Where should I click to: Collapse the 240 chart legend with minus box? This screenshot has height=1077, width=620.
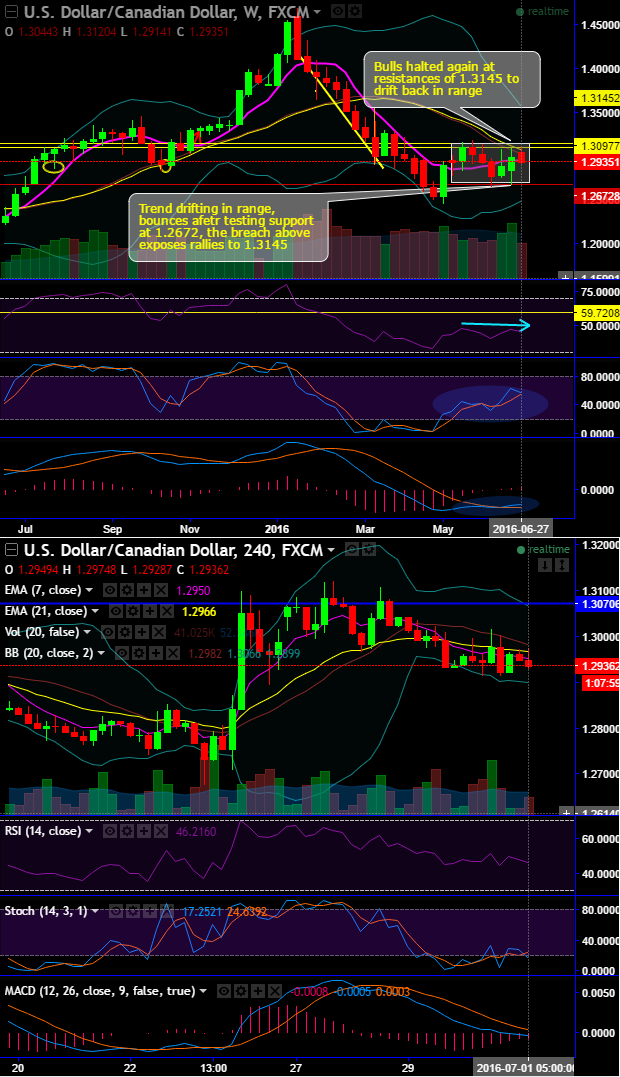click(x=12, y=549)
